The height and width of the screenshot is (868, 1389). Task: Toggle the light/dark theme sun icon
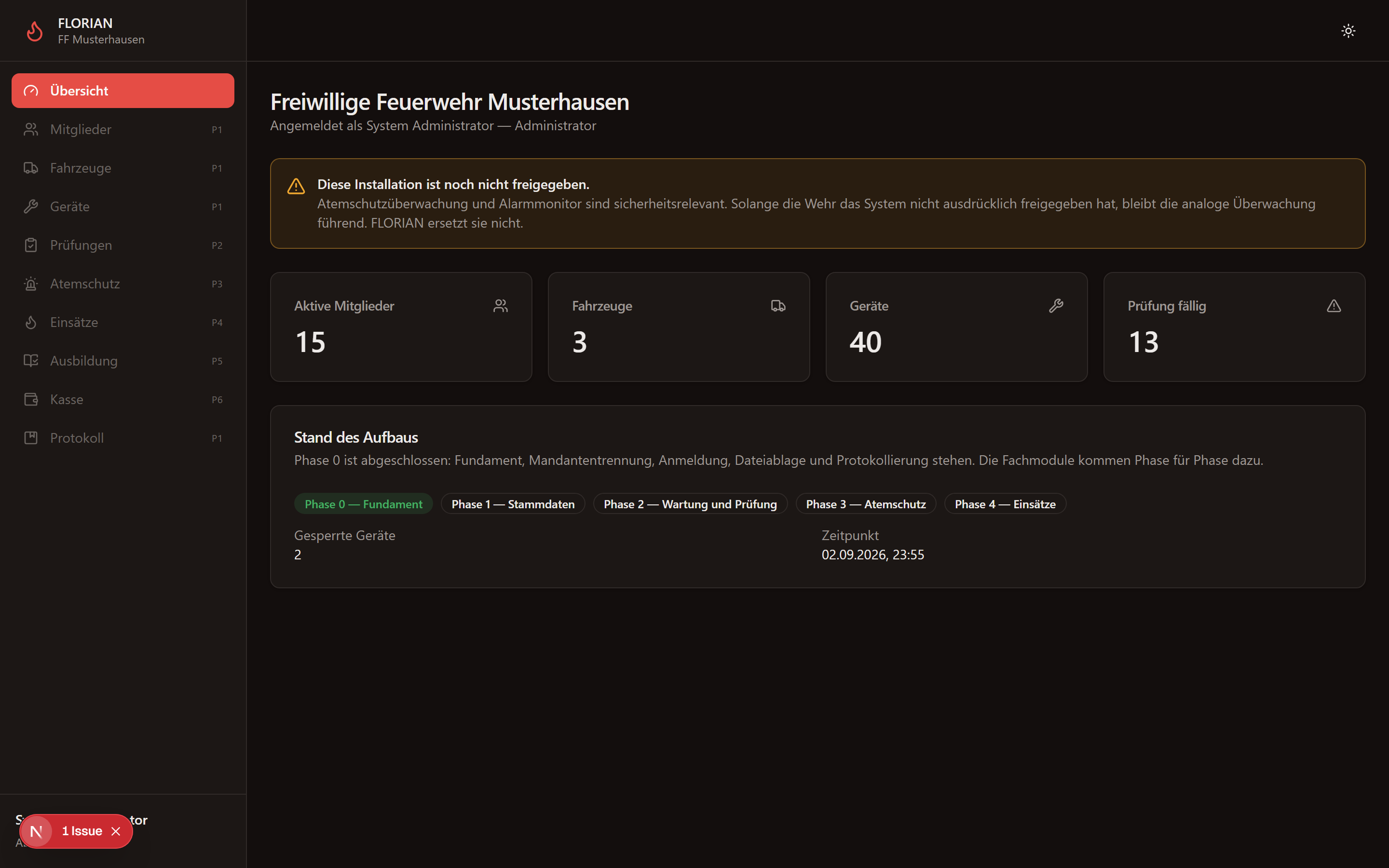tap(1348, 31)
